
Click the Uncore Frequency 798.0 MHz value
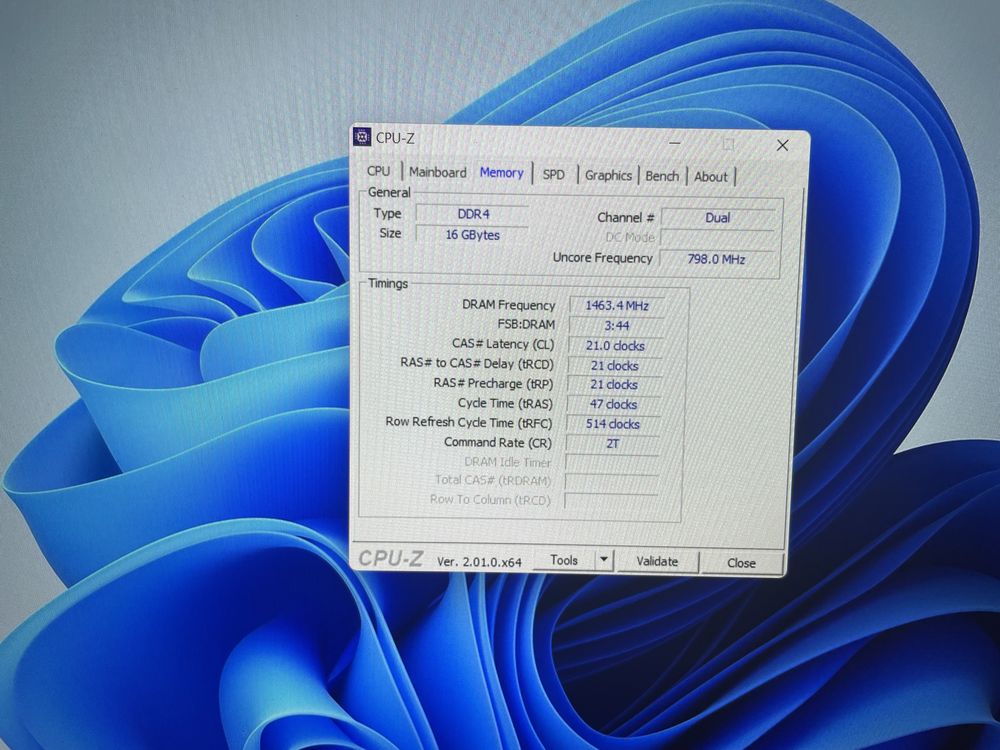(x=716, y=259)
